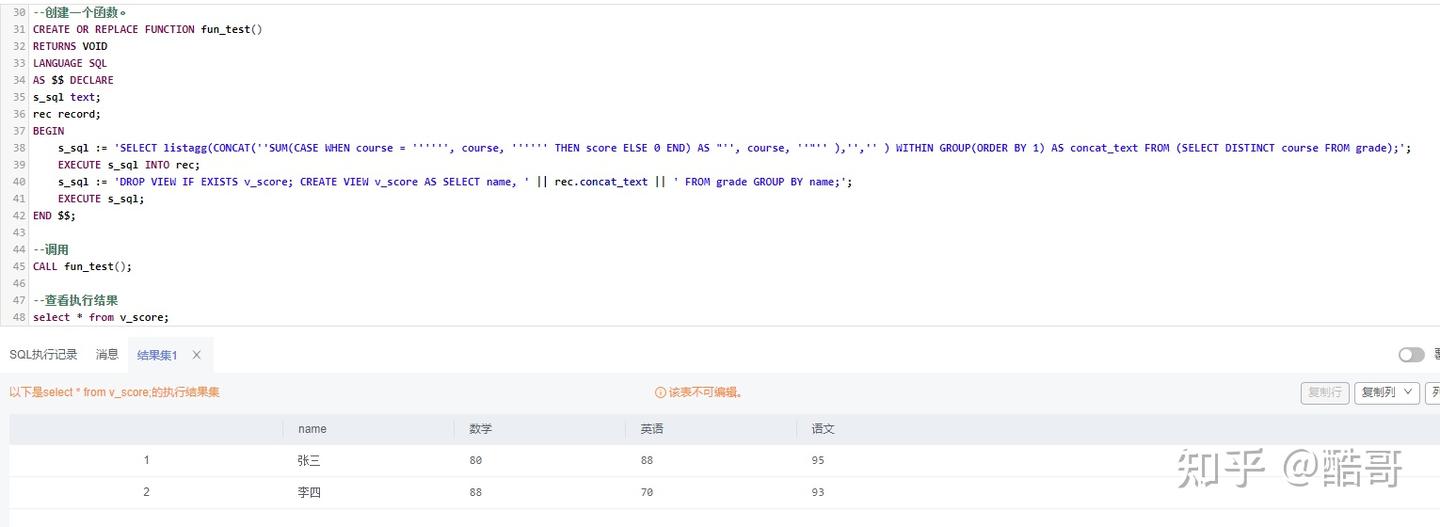Click row number 1 in results
The image size is (1440, 527).
point(146,460)
